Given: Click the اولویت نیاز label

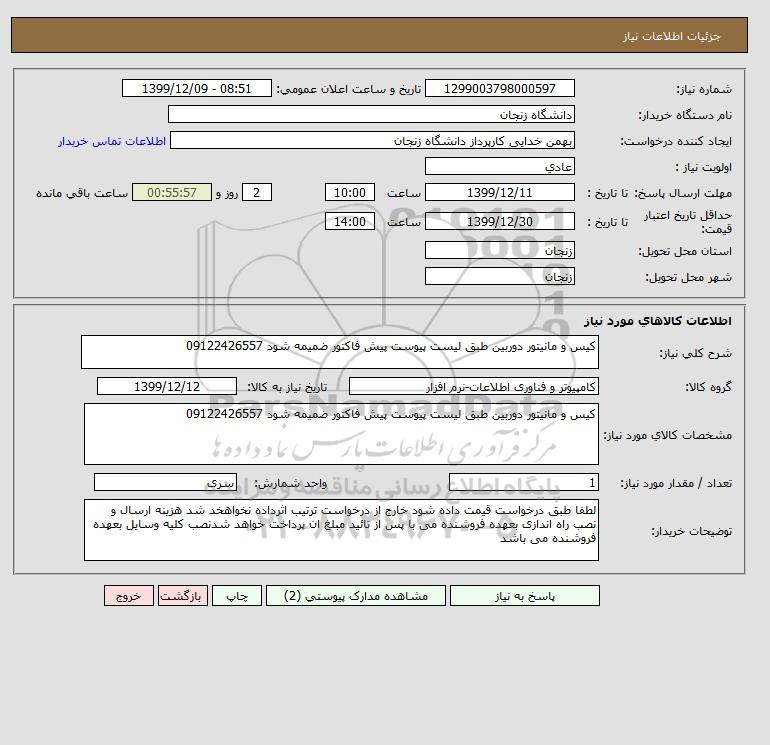Looking at the screenshot, I should [x=704, y=167].
